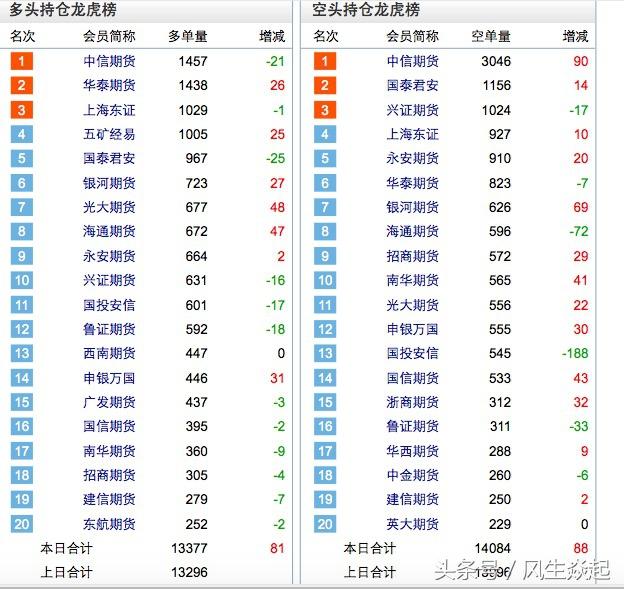Click rank 18 badge beside 中金期货

coord(325,475)
